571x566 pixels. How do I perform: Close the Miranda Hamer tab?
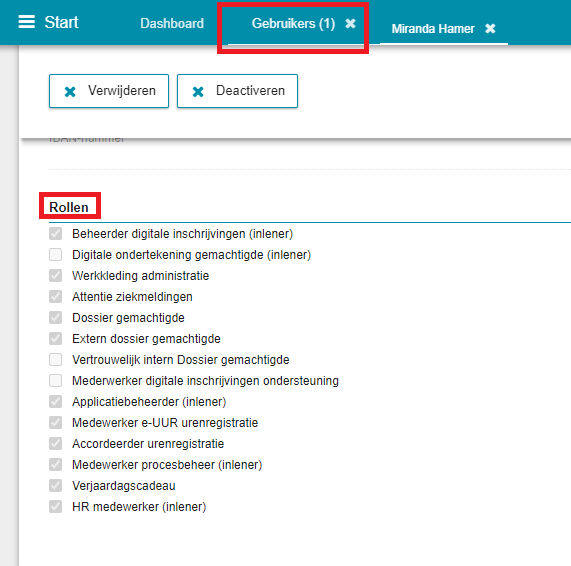[x=490, y=28]
